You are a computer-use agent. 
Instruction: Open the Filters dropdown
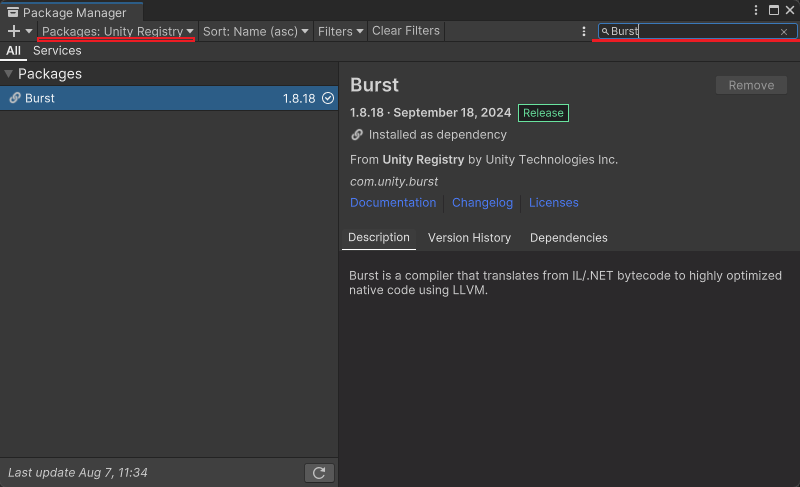[340, 31]
